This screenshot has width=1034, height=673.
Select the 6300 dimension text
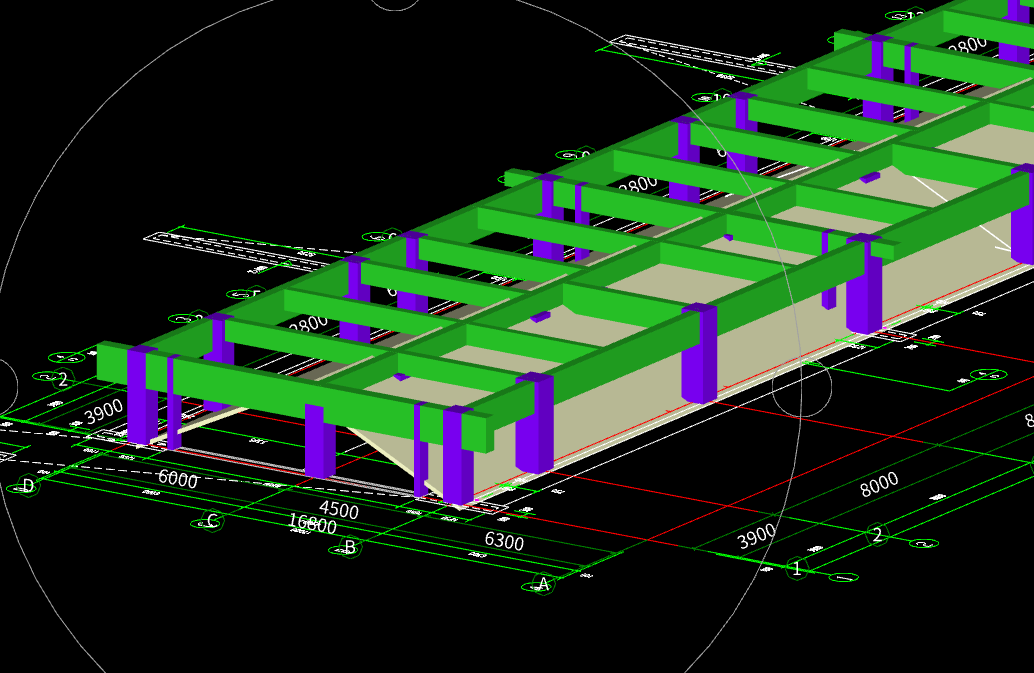504,541
